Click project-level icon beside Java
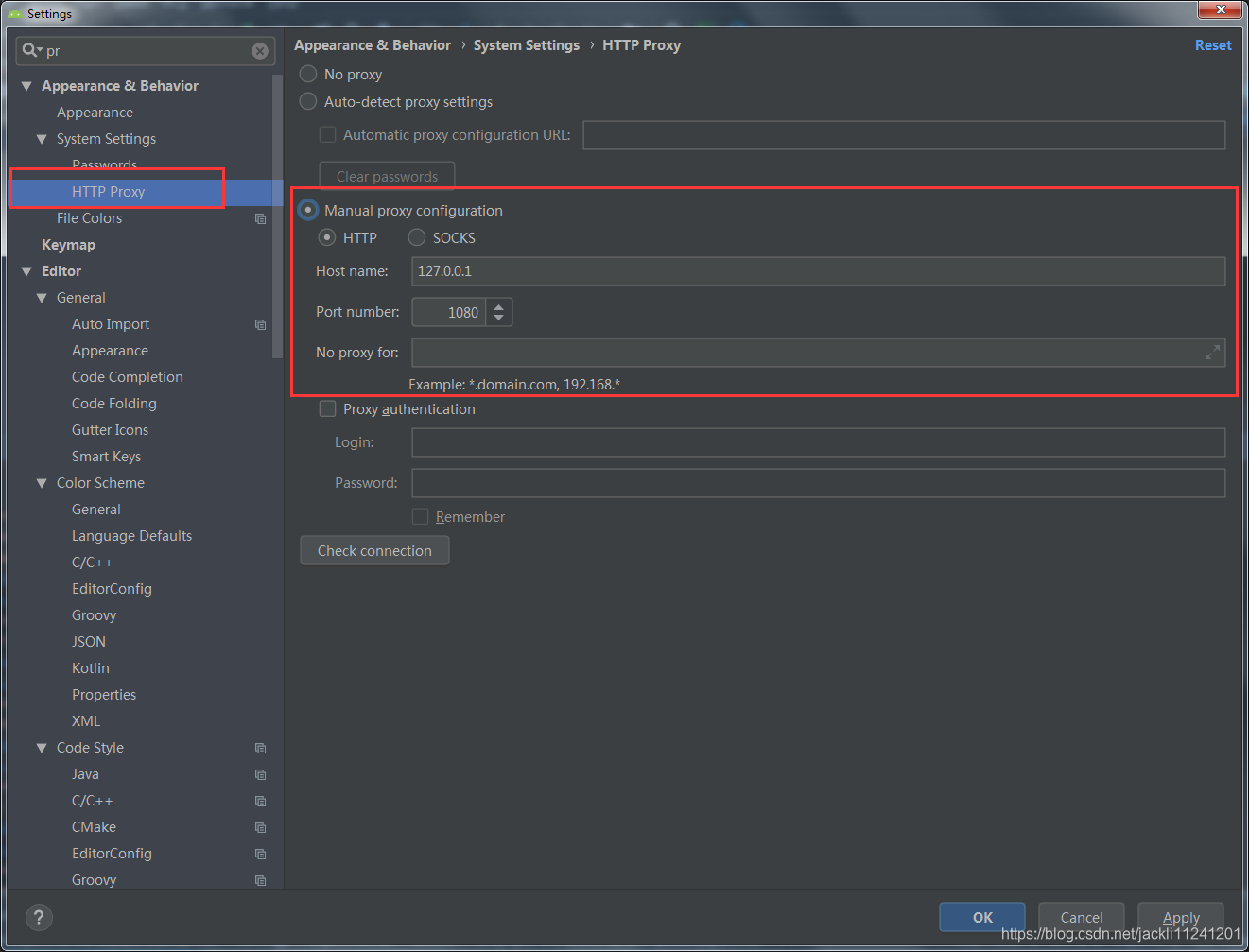 pyautogui.click(x=261, y=774)
